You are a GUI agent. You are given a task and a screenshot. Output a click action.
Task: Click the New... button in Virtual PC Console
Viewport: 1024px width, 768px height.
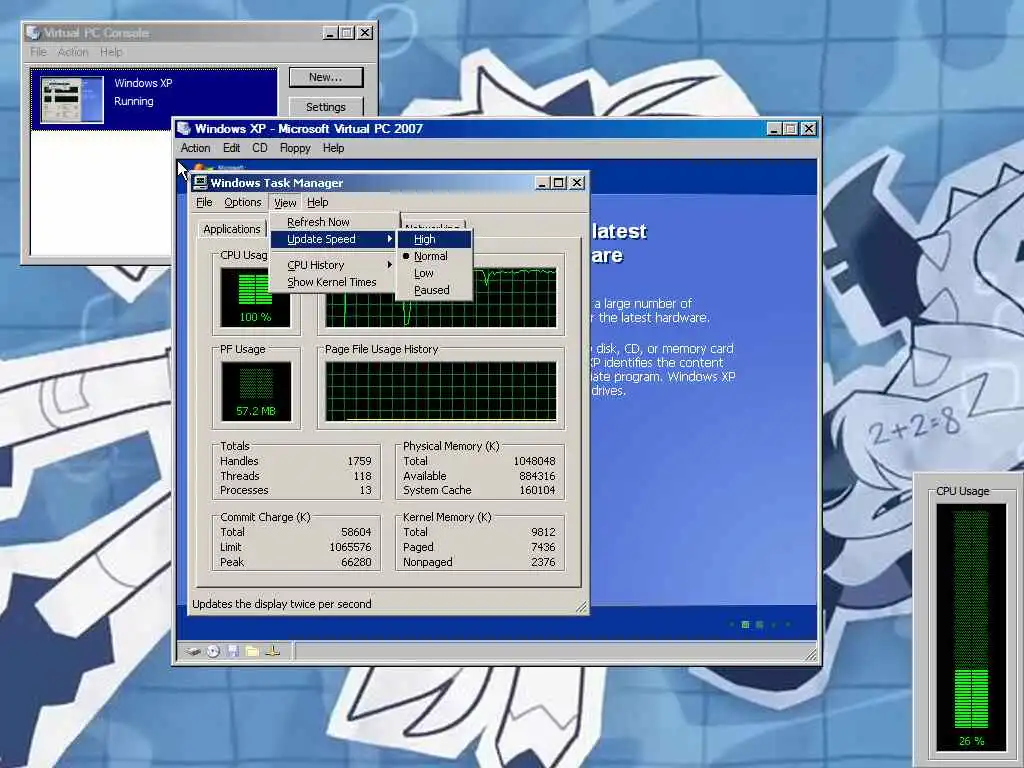click(x=326, y=77)
